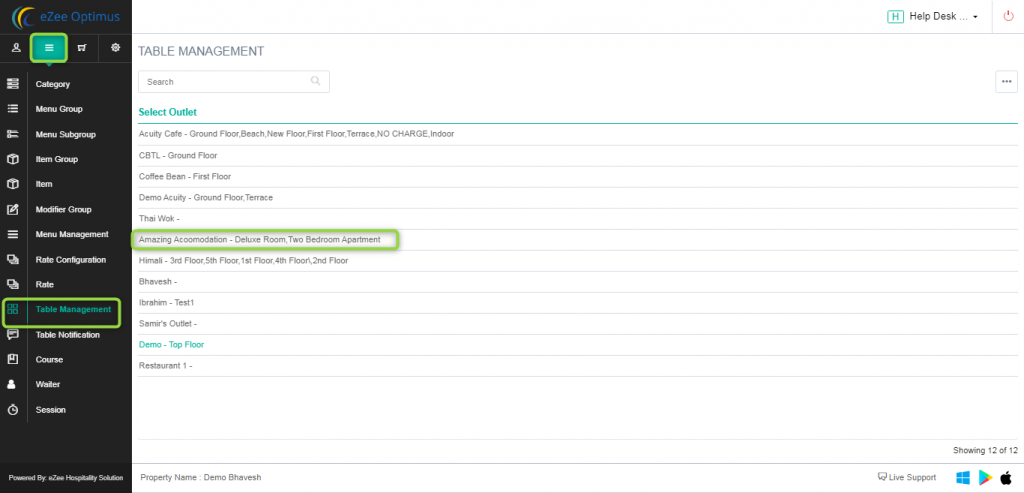Click the Rate Configuration icon
The height and width of the screenshot is (493, 1024).
click(x=12, y=259)
